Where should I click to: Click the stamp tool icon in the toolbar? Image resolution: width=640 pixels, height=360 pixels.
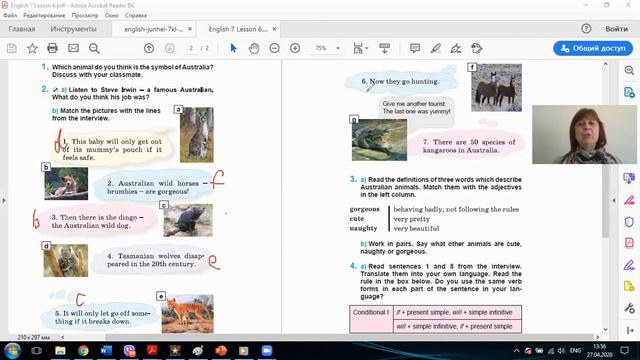tap(477, 49)
